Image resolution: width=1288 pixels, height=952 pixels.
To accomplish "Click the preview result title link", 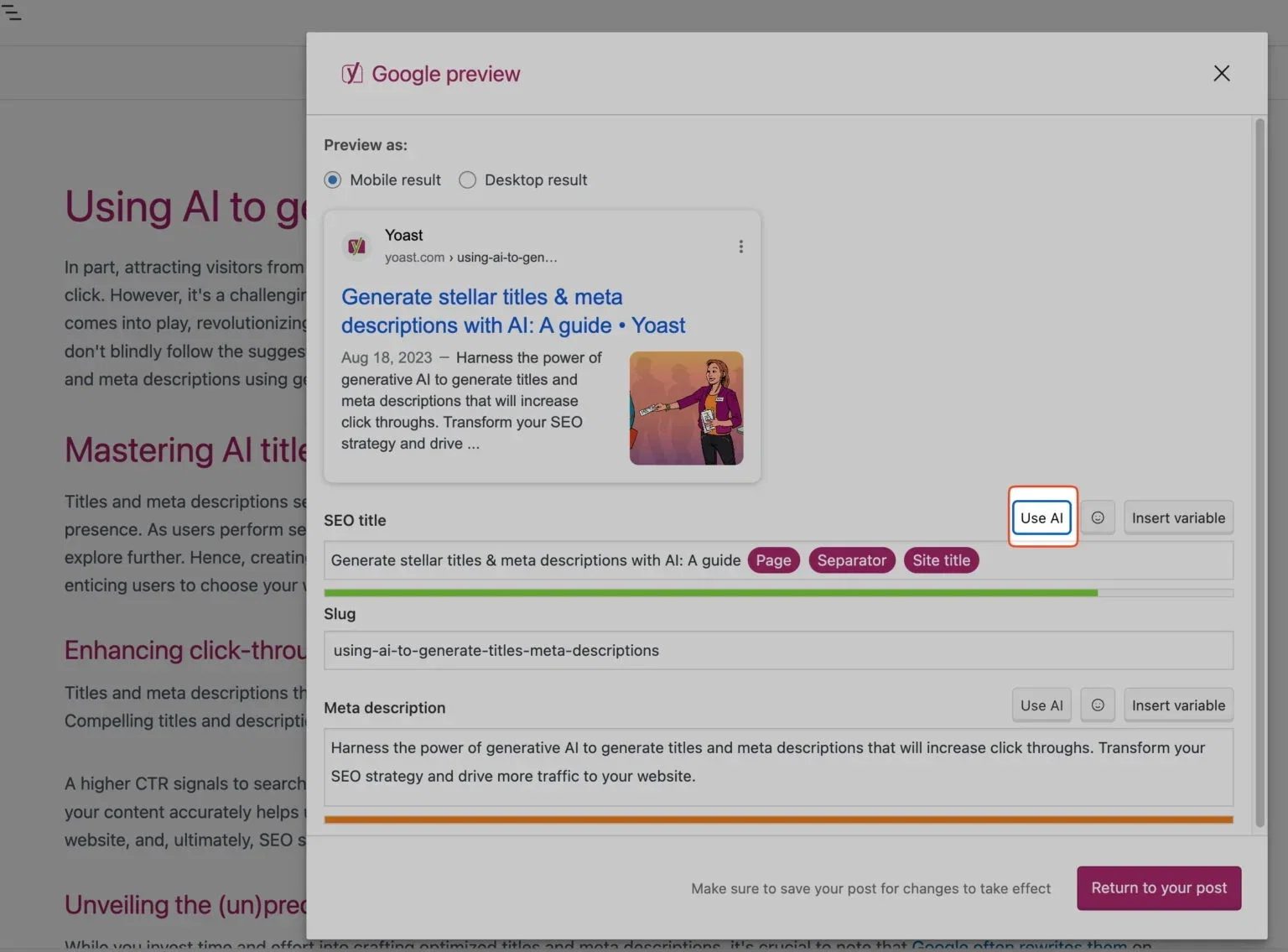I will click(513, 311).
